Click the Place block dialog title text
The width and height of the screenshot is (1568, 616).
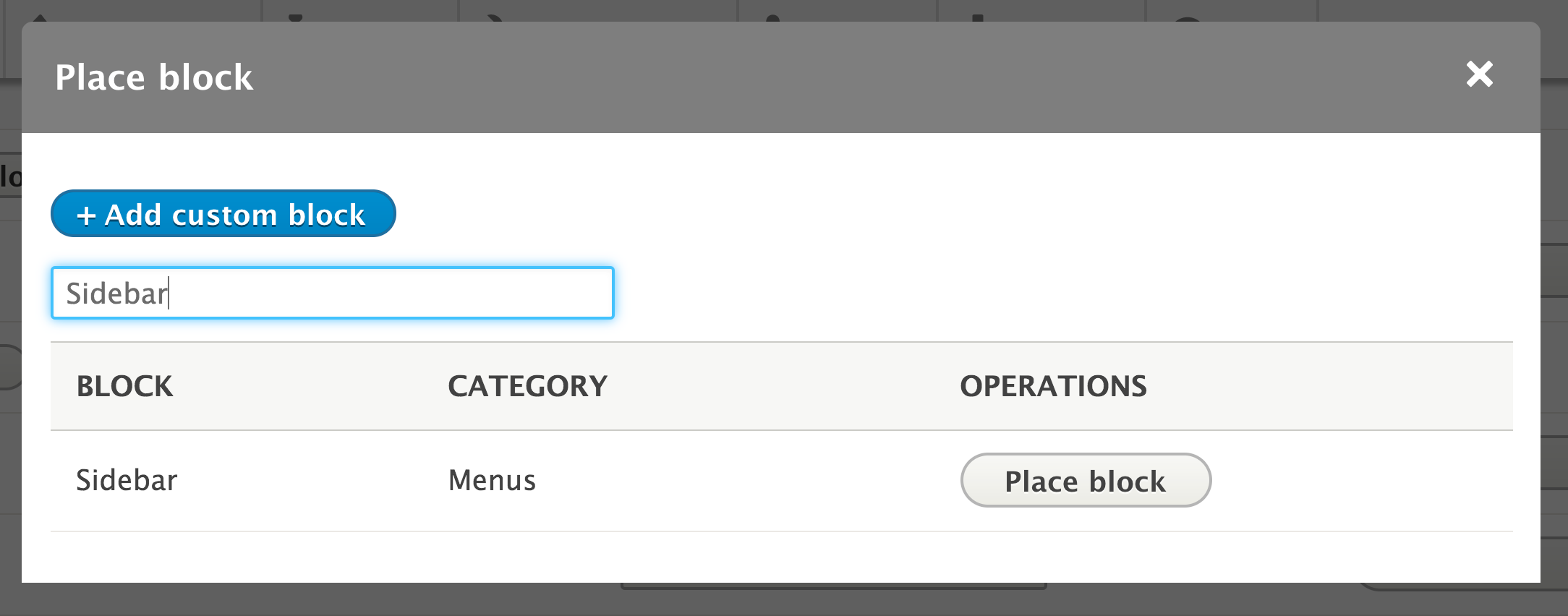click(154, 77)
